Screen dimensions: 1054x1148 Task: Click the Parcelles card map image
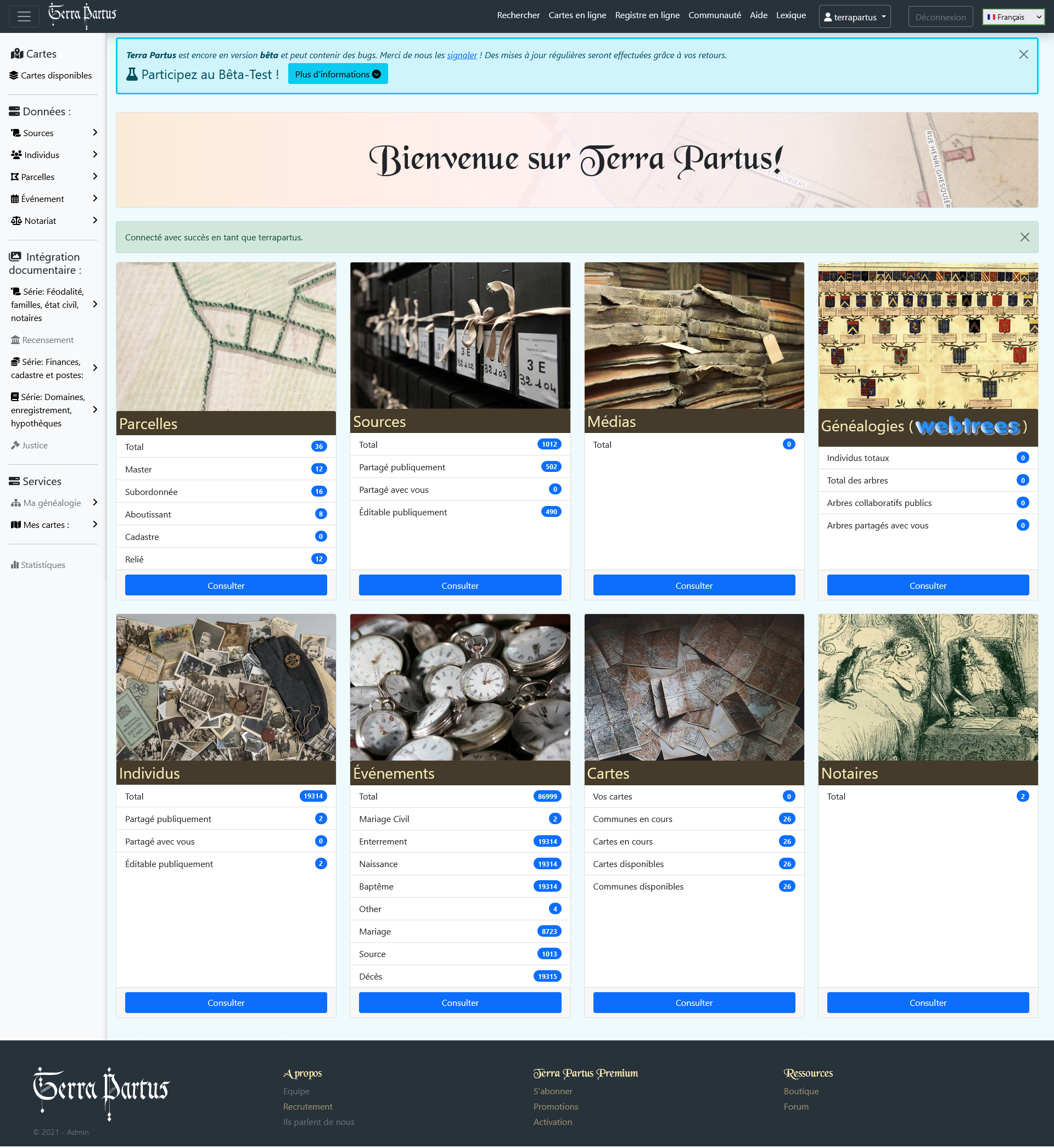[226, 337]
